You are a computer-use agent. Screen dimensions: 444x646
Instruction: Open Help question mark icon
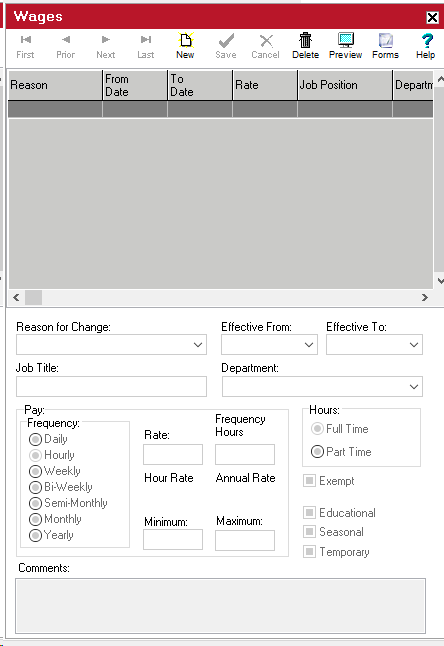click(x=427, y=40)
